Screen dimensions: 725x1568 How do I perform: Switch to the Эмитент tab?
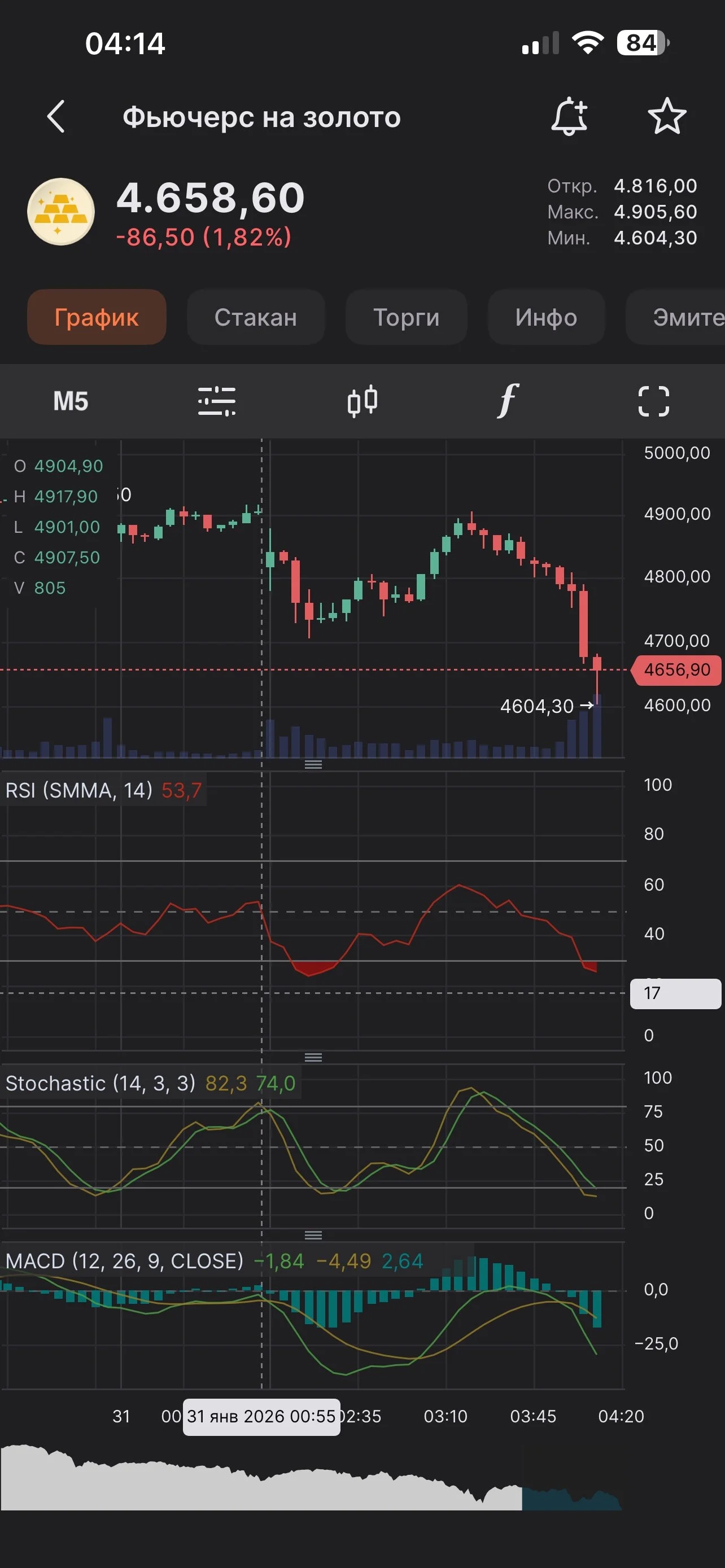pos(676,317)
